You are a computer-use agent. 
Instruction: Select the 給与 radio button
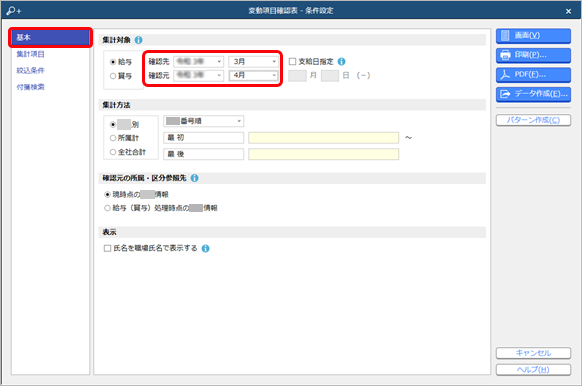point(113,62)
